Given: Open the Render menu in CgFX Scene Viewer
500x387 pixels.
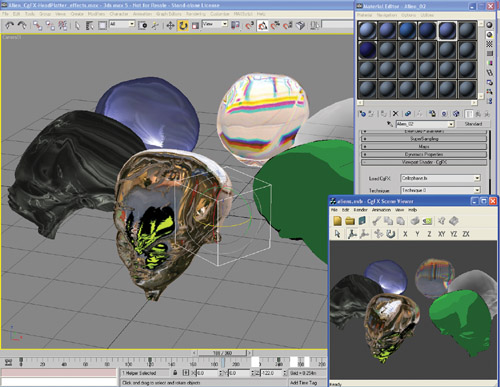Looking at the screenshot, I should (360, 210).
